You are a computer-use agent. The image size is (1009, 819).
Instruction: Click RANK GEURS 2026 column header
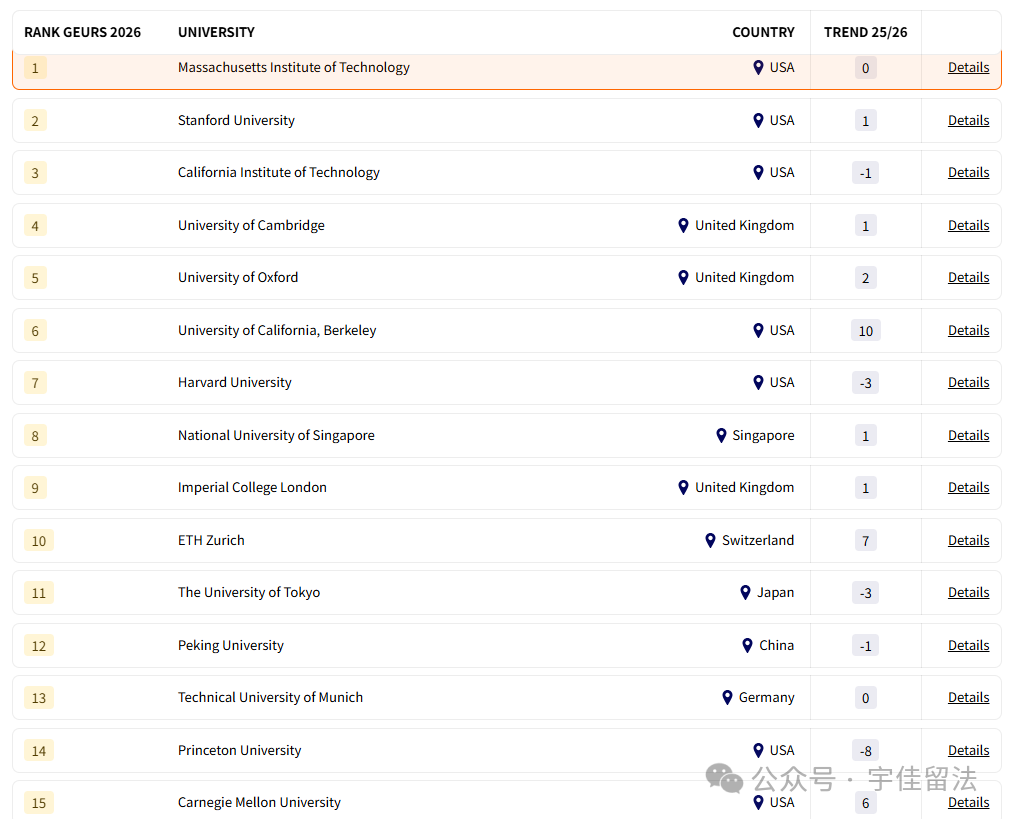coord(82,32)
